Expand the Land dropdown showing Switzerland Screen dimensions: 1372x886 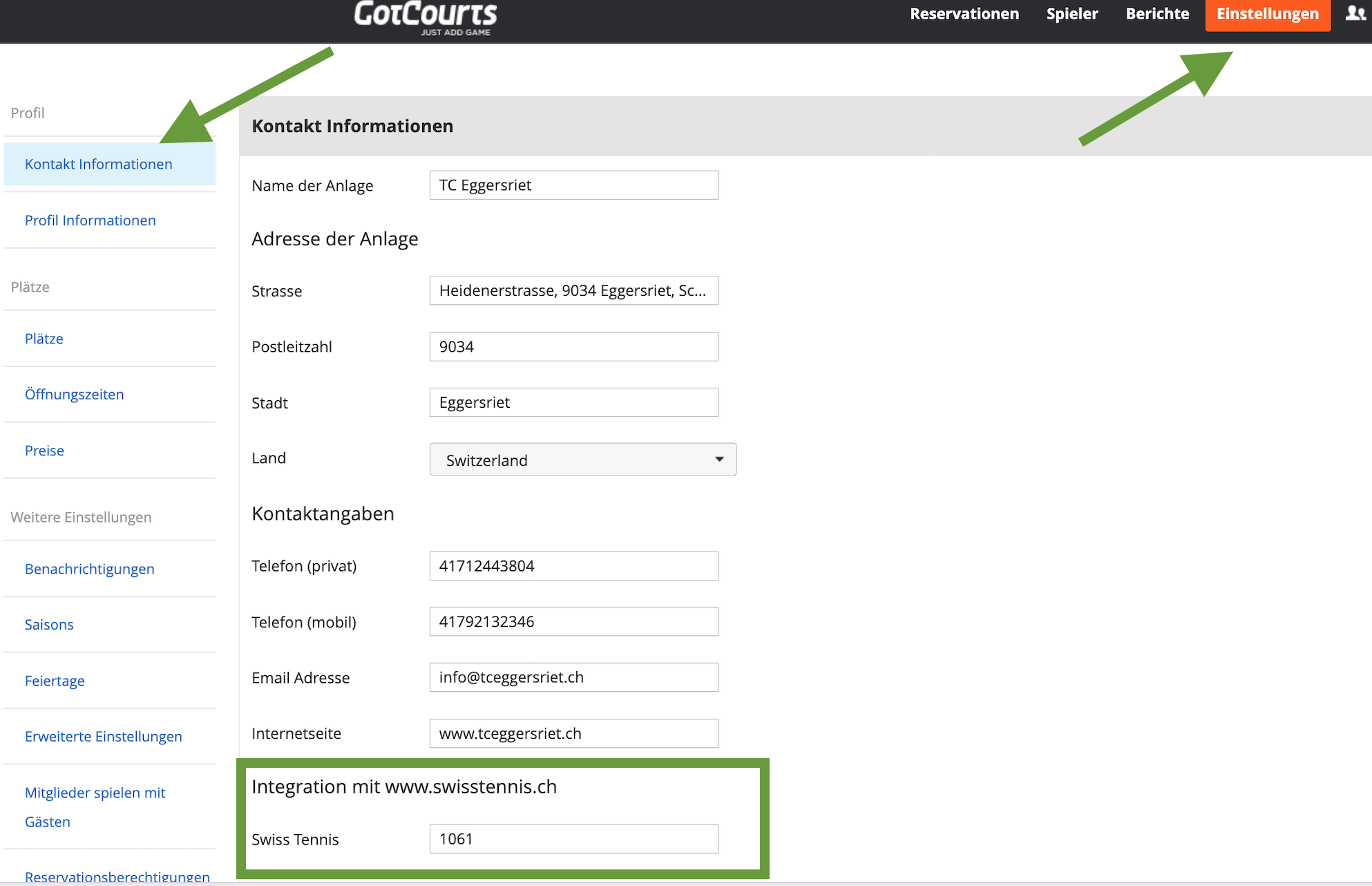click(x=583, y=460)
